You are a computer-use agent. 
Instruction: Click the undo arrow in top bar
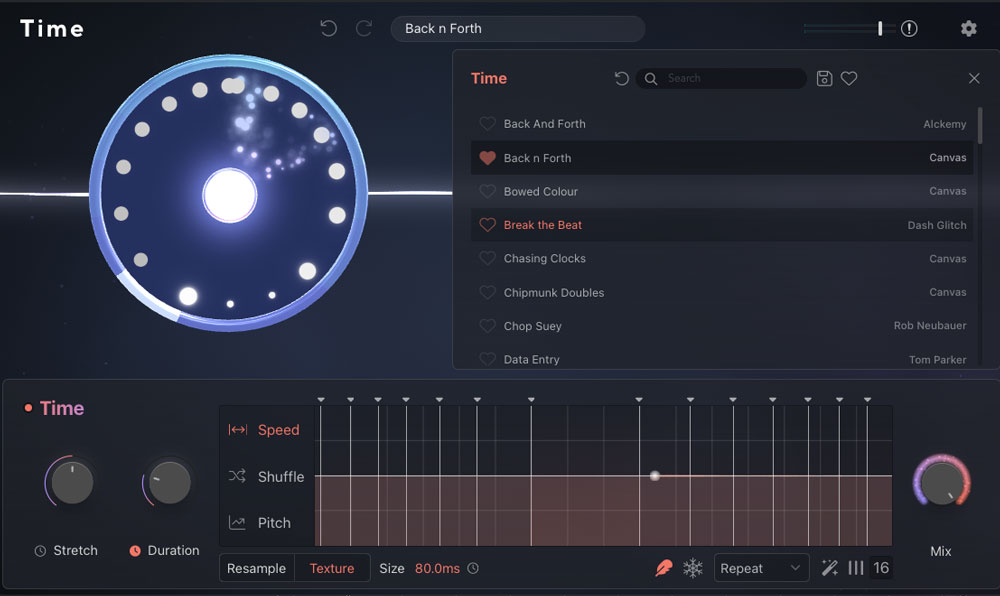pos(328,29)
